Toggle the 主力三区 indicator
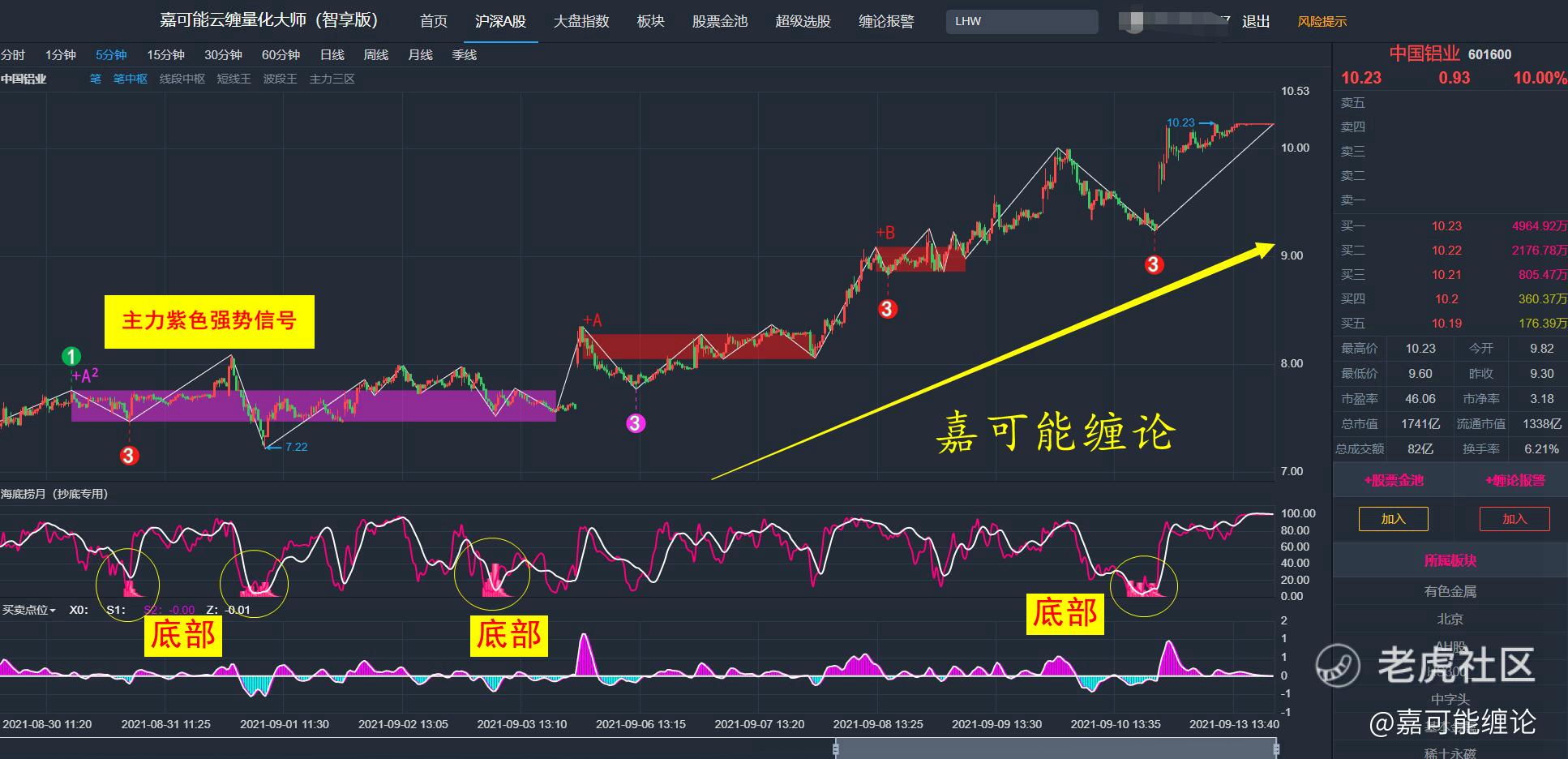Screen dimensions: 1568x759 tap(332, 79)
